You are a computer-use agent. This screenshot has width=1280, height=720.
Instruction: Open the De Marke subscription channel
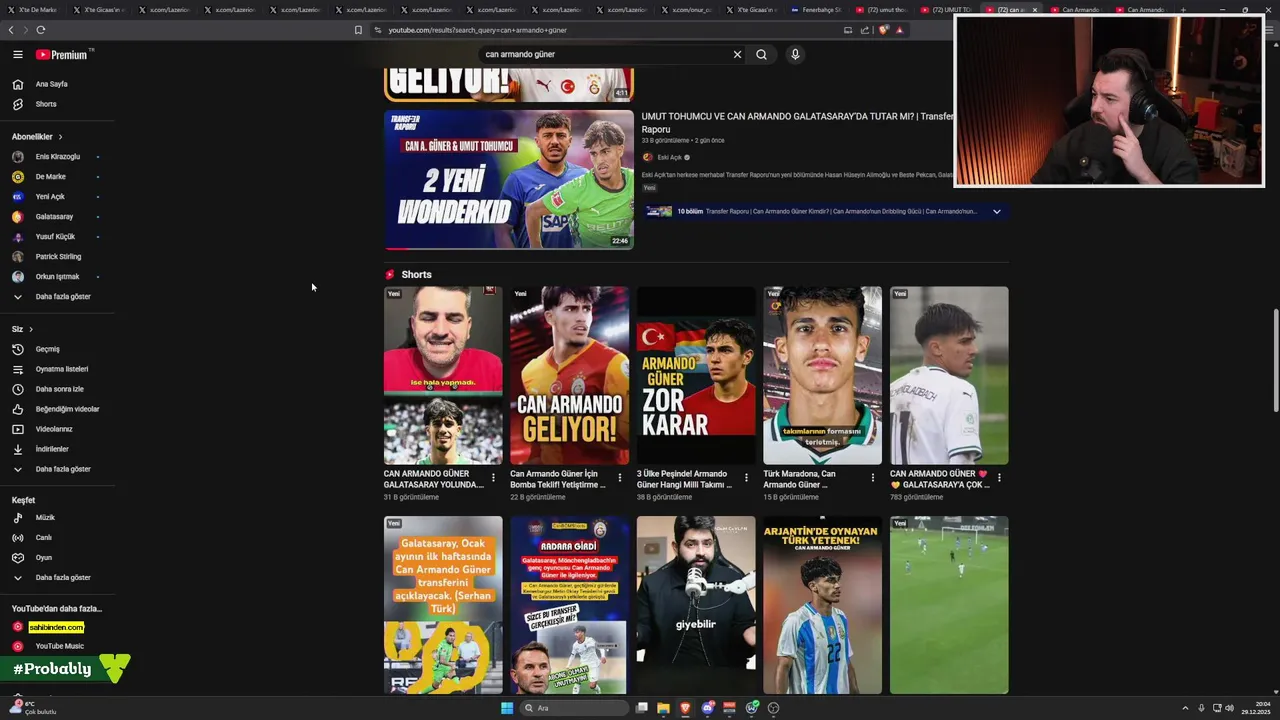tap(58, 177)
